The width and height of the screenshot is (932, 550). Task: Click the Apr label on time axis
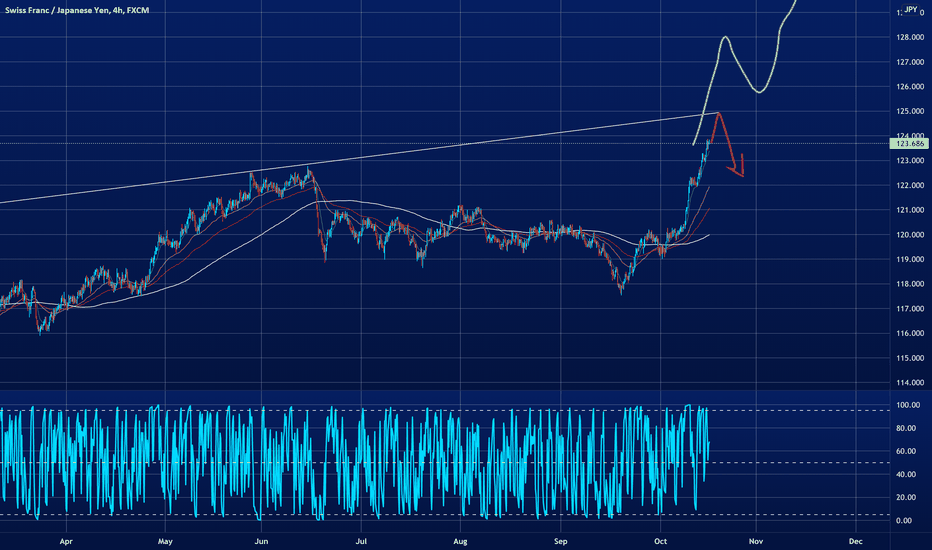[x=66, y=541]
